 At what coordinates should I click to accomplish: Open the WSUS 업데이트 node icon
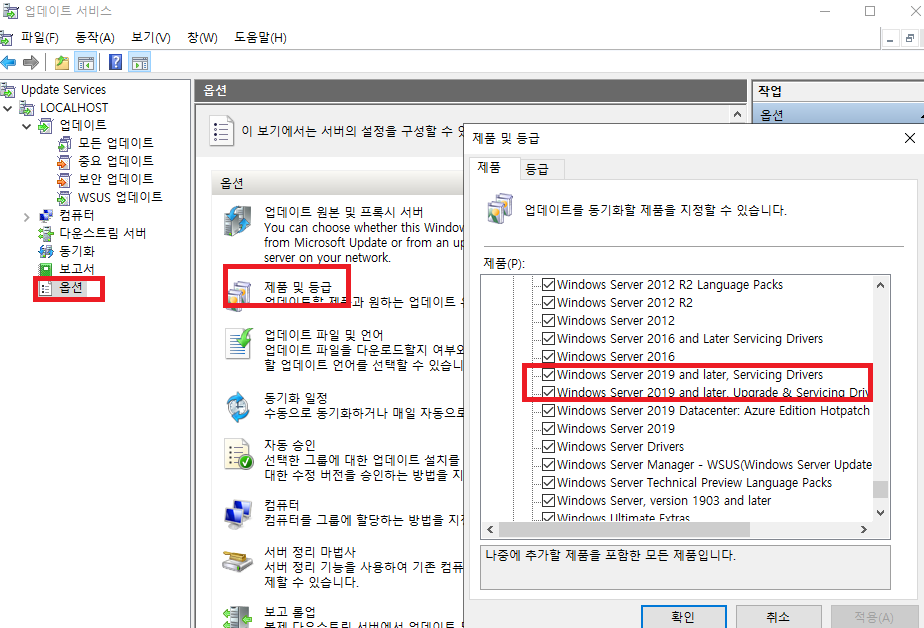tap(64, 197)
